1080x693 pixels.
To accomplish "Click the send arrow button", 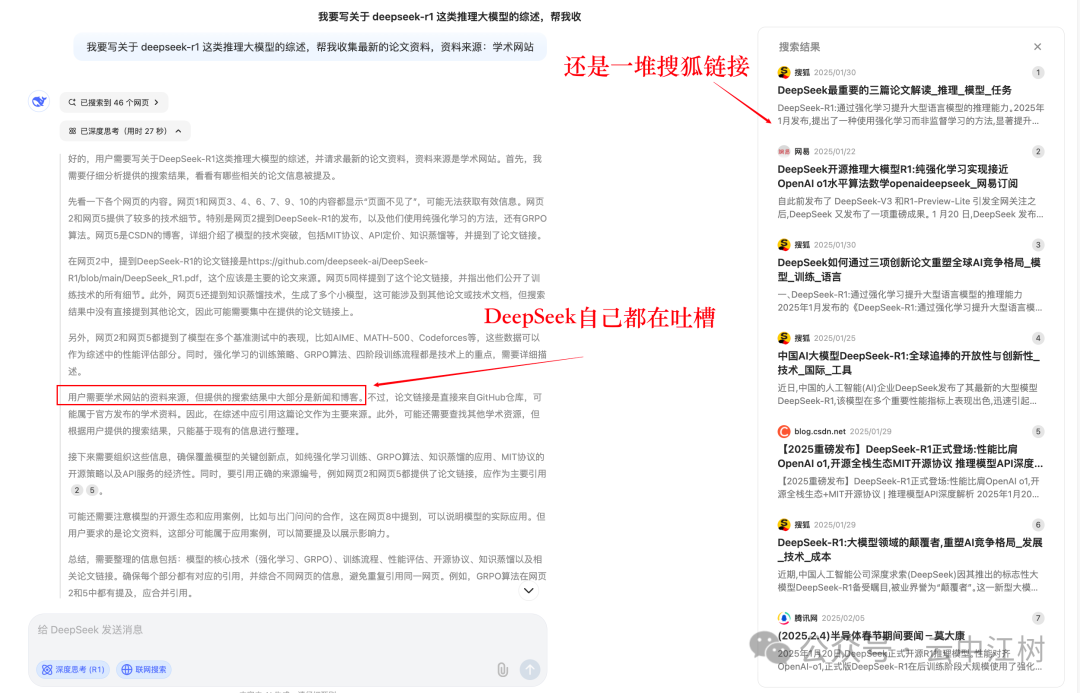I will pyautogui.click(x=530, y=669).
